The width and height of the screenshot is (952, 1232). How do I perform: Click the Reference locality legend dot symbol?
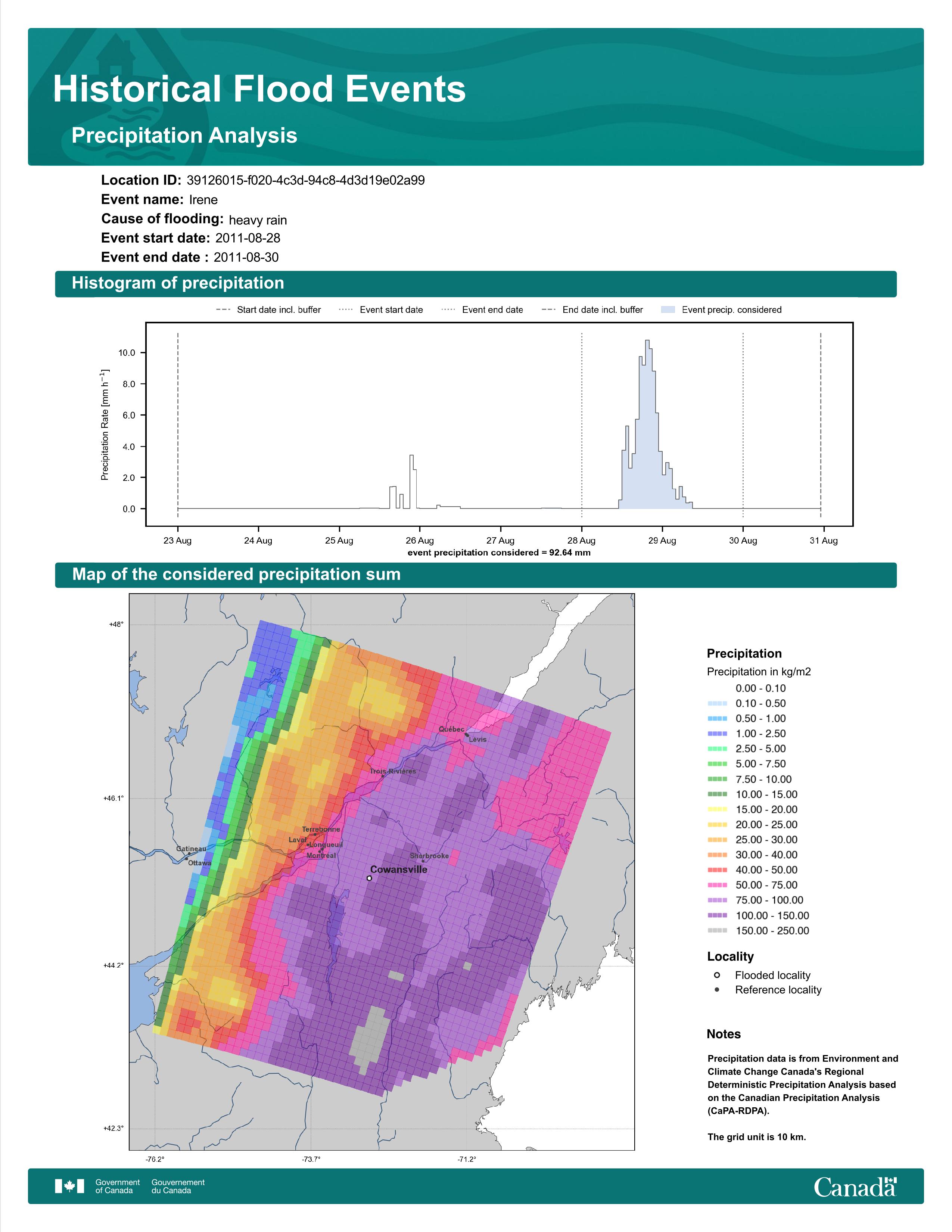pyautogui.click(x=717, y=989)
